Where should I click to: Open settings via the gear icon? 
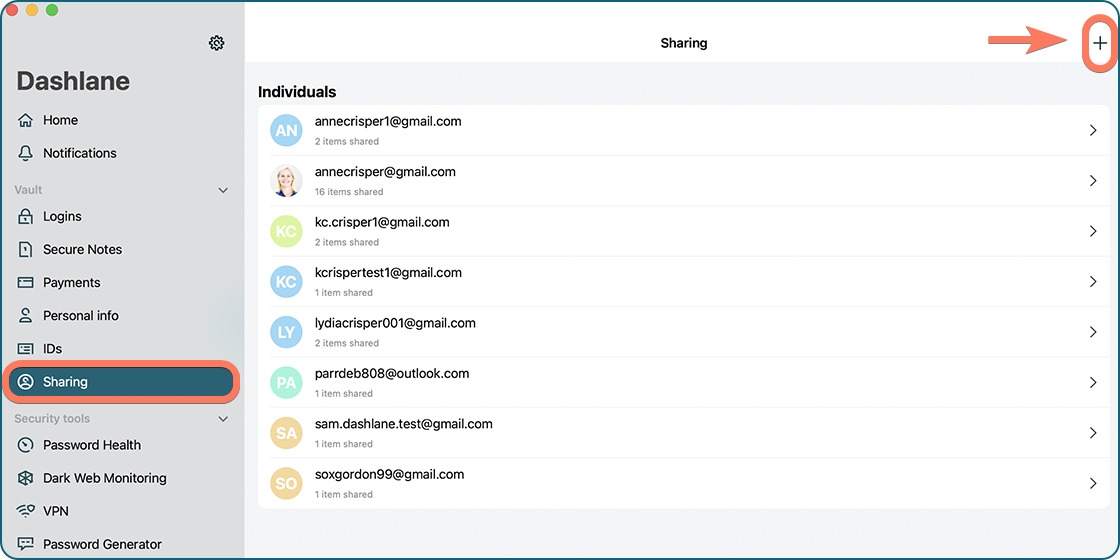click(216, 43)
